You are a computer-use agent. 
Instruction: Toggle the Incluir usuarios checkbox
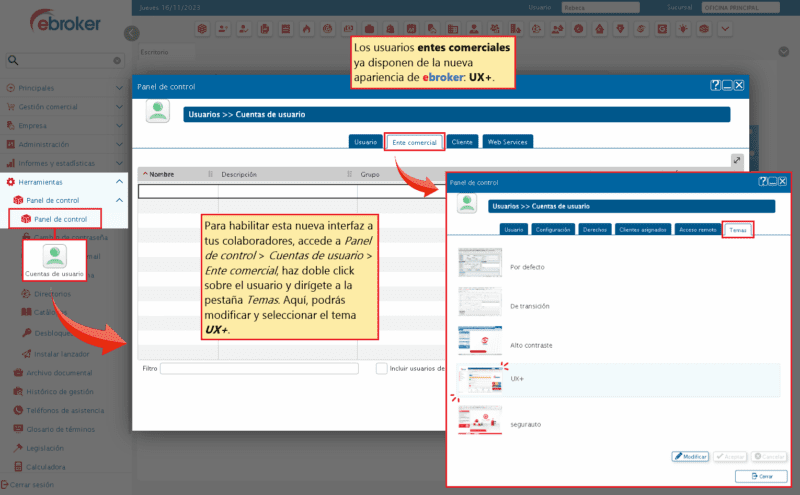382,368
